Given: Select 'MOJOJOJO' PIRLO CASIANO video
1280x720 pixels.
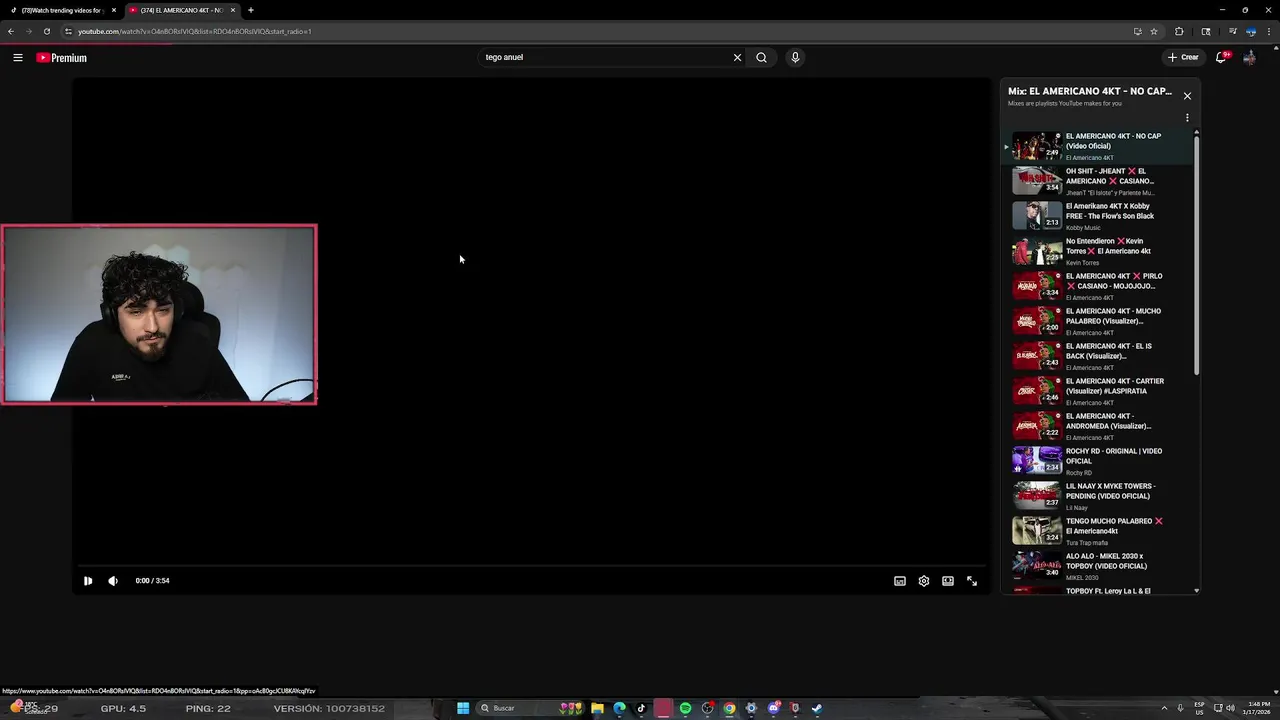Looking at the screenshot, I should click(1097, 286).
